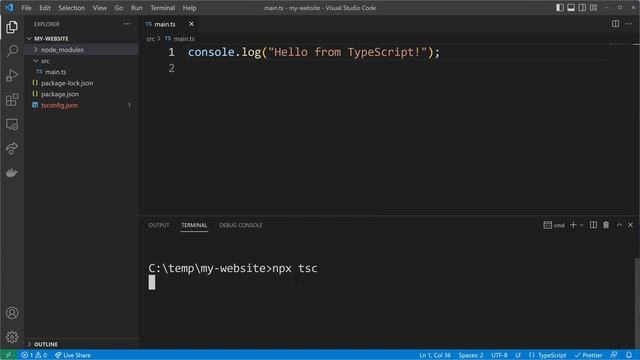Open notifications bell
640x360 pixels.
629,355
